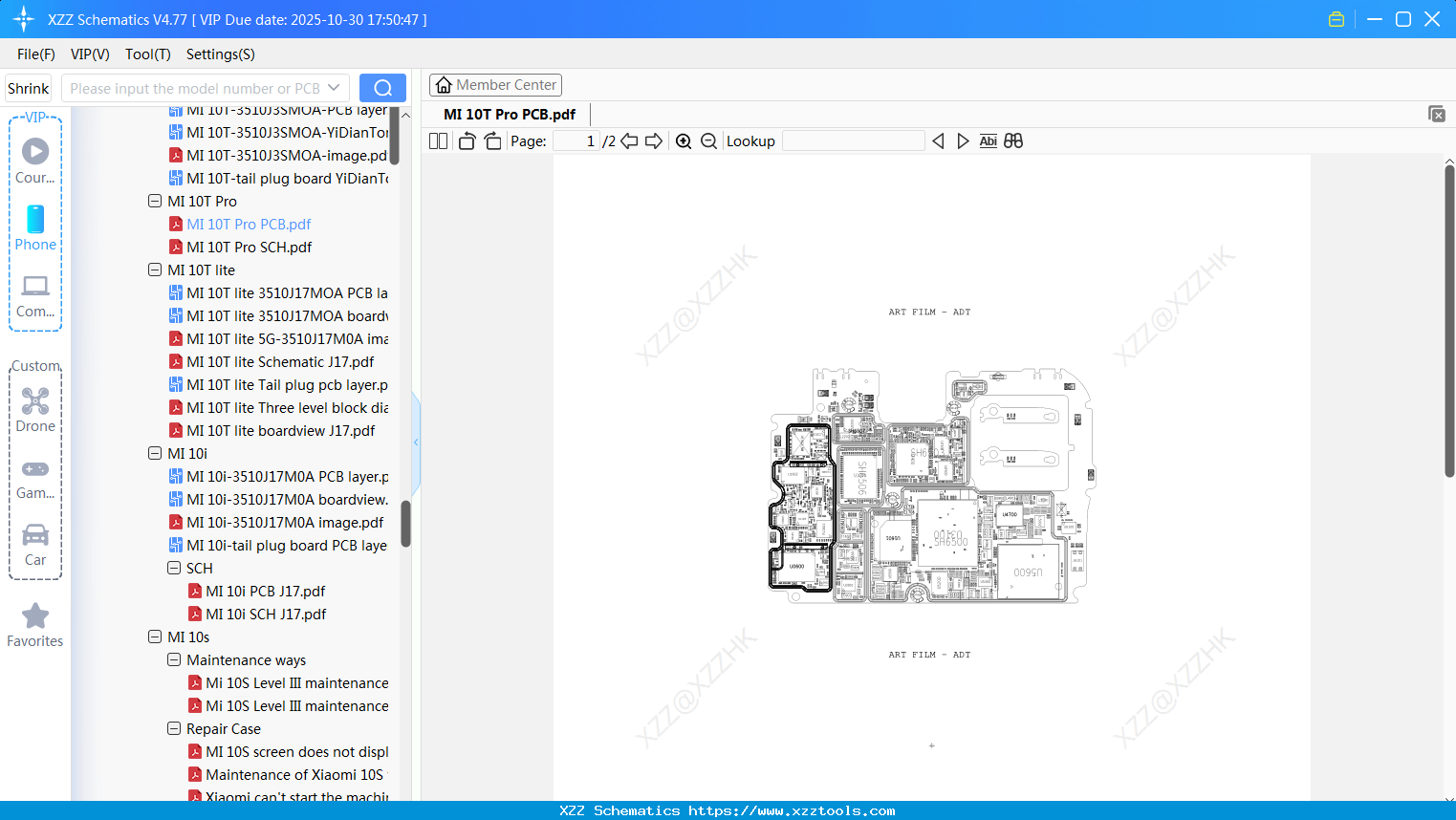
Task: Click the detach window icon at top right
Action: tap(1437, 114)
